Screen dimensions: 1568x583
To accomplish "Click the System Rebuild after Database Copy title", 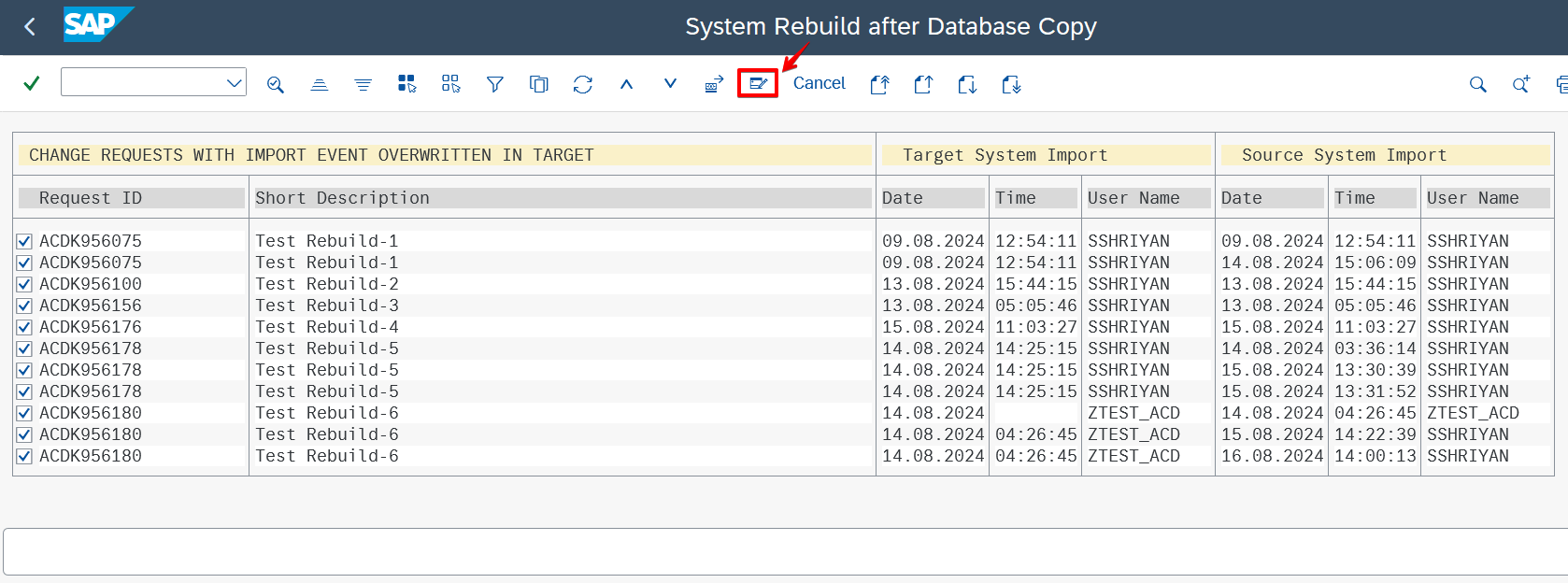I will click(891, 27).
